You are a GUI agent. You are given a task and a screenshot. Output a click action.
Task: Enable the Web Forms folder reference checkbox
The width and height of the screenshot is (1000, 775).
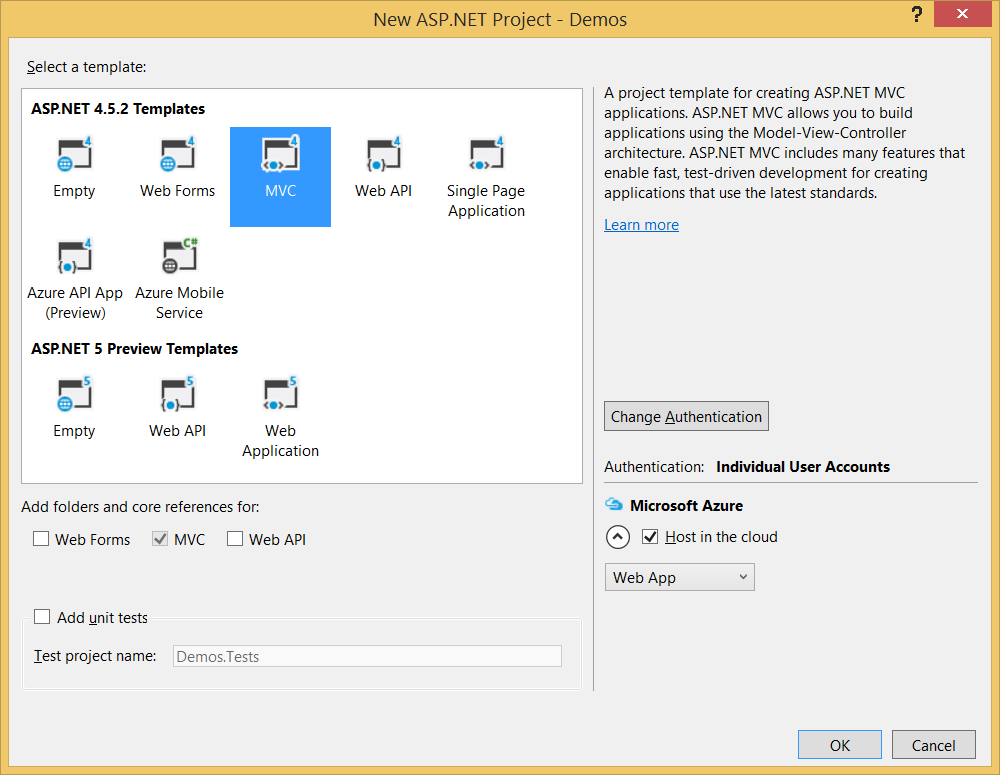tap(41, 539)
